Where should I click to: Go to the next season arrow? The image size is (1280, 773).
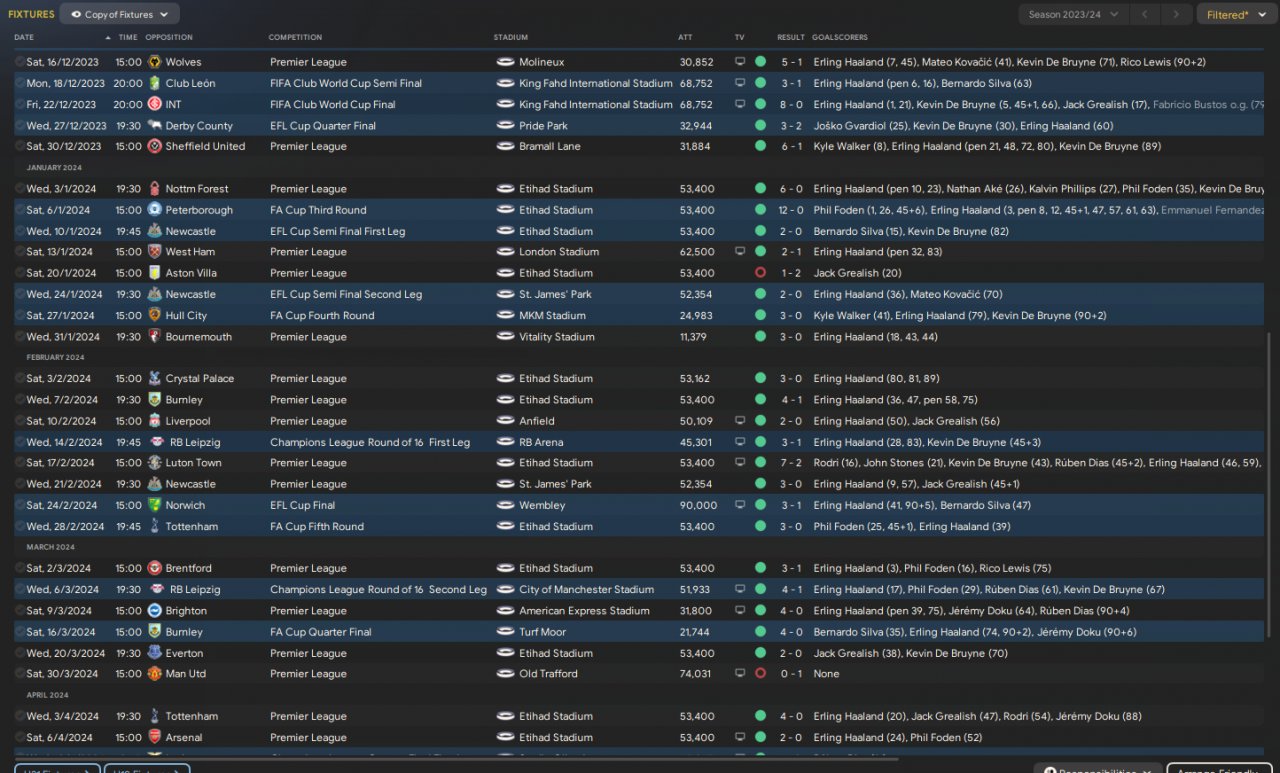[1177, 14]
